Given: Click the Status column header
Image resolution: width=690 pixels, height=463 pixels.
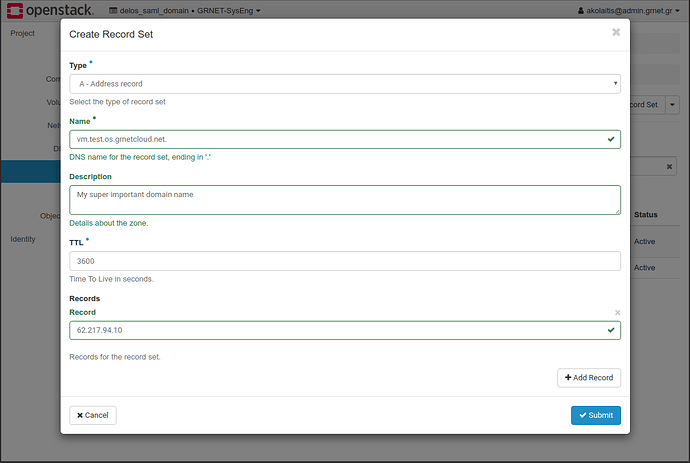Looking at the screenshot, I should pyautogui.click(x=646, y=215).
